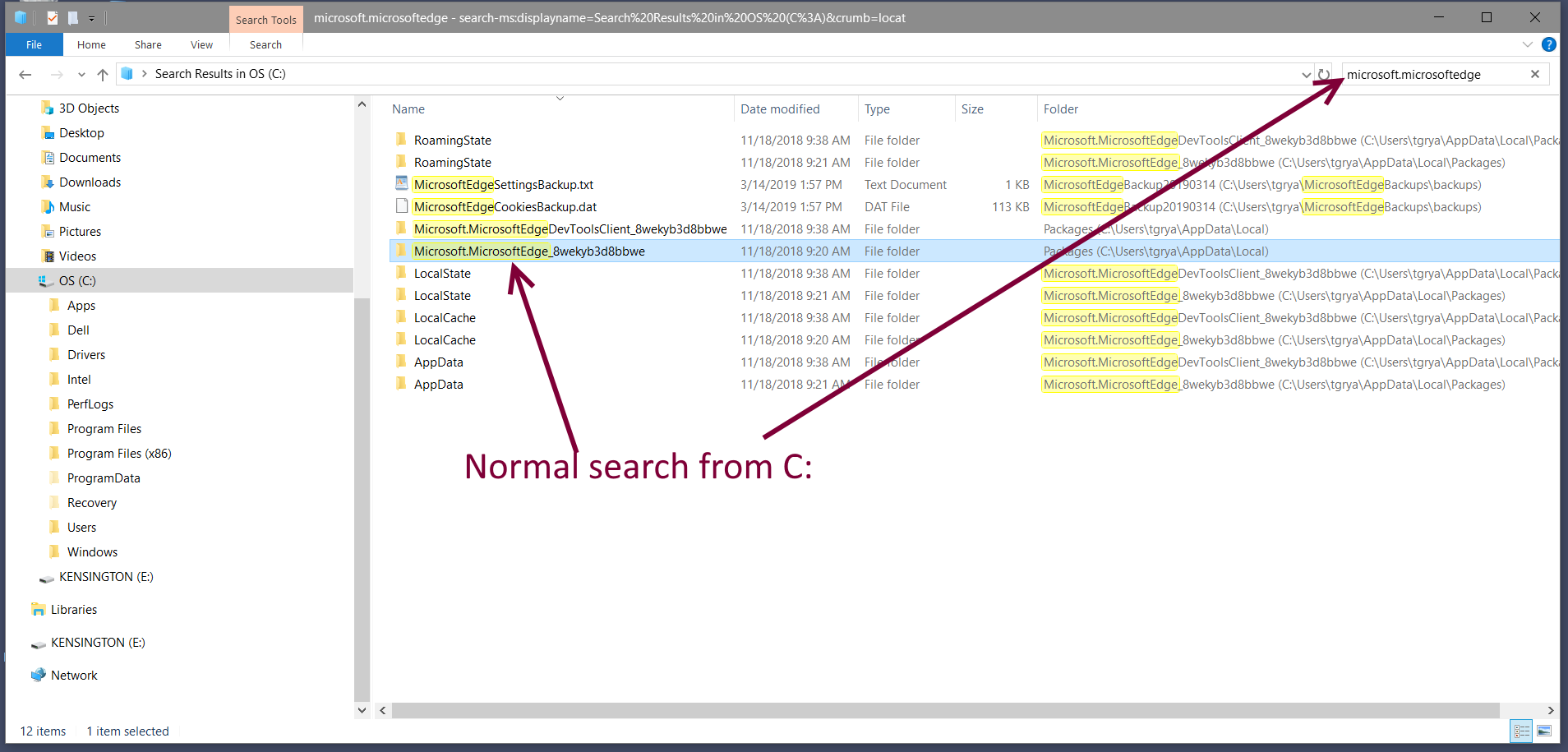This screenshot has width=1568, height=752.
Task: Click horizontal scrollbar right arrow
Action: [1550, 711]
